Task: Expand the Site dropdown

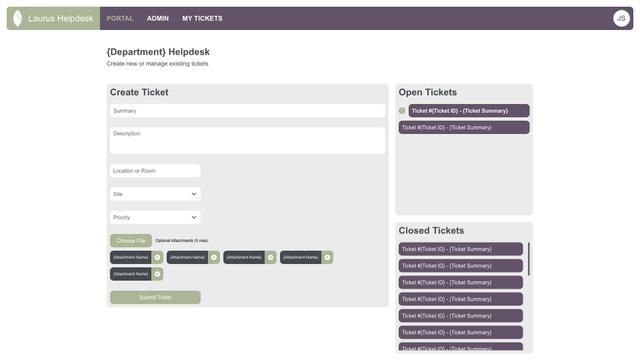Action: click(x=155, y=194)
